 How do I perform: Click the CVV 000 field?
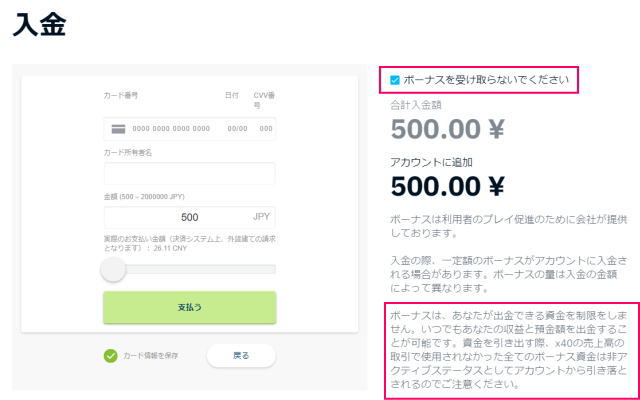266,129
